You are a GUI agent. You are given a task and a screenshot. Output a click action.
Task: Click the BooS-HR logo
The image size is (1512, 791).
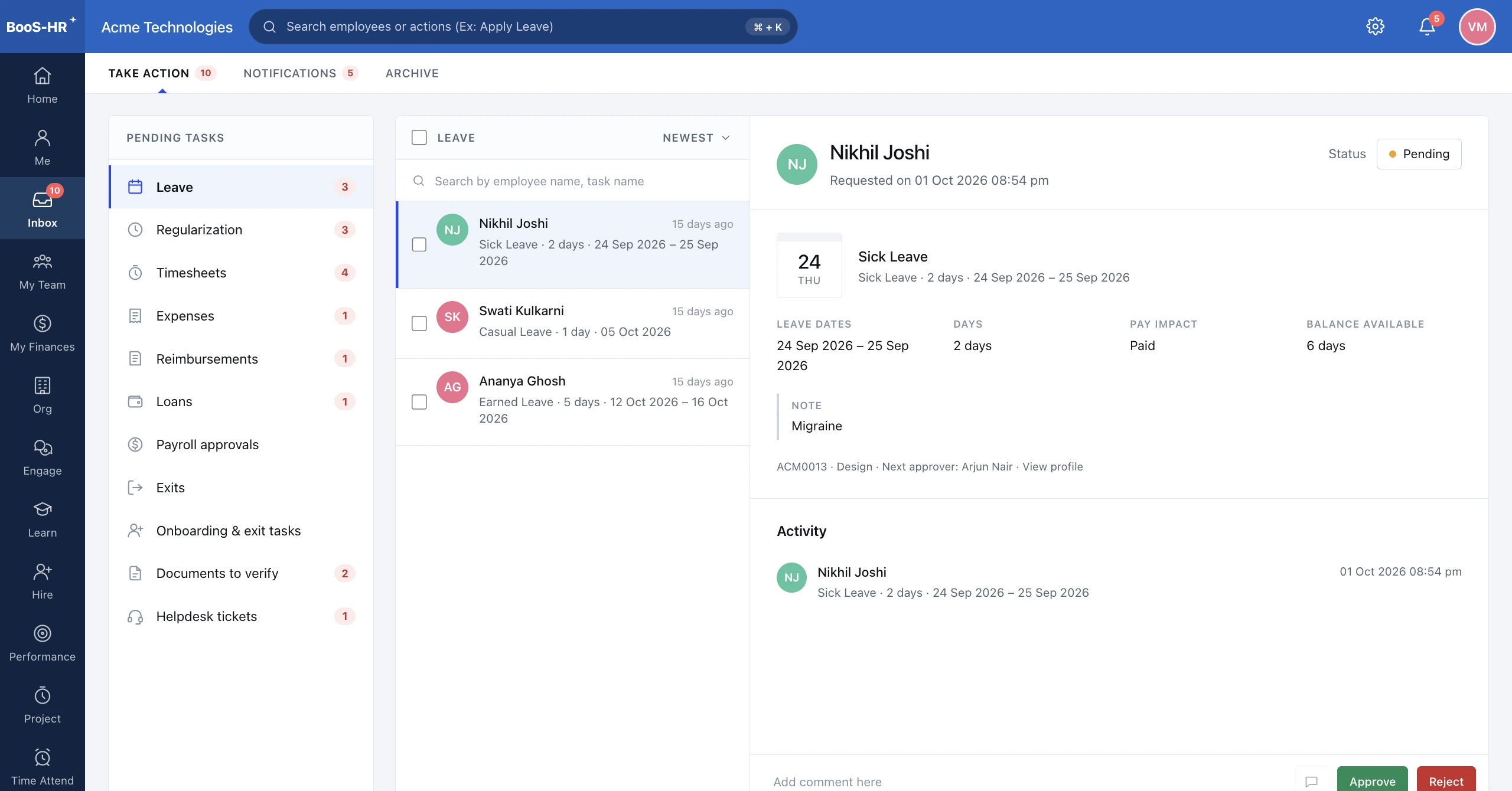click(x=41, y=26)
